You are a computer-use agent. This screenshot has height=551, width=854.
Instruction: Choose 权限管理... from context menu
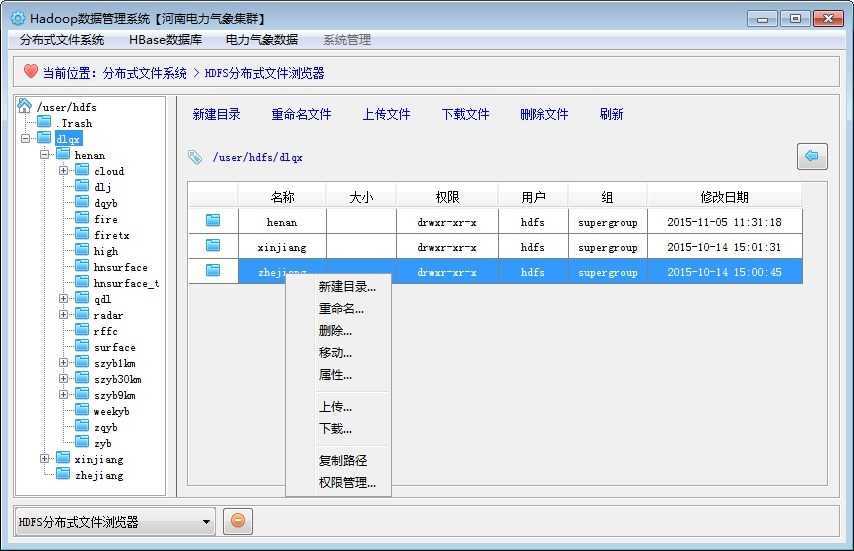[x=347, y=482]
